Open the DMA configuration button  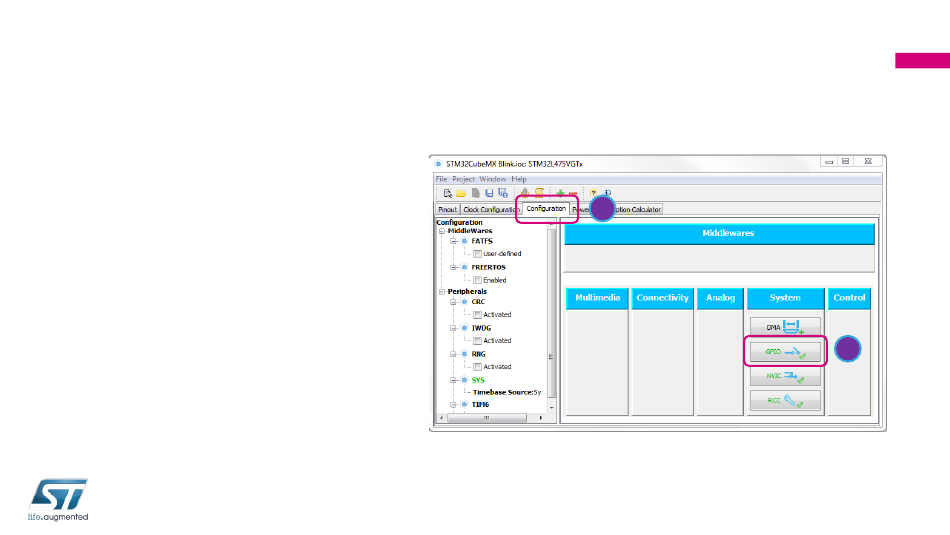click(x=785, y=327)
